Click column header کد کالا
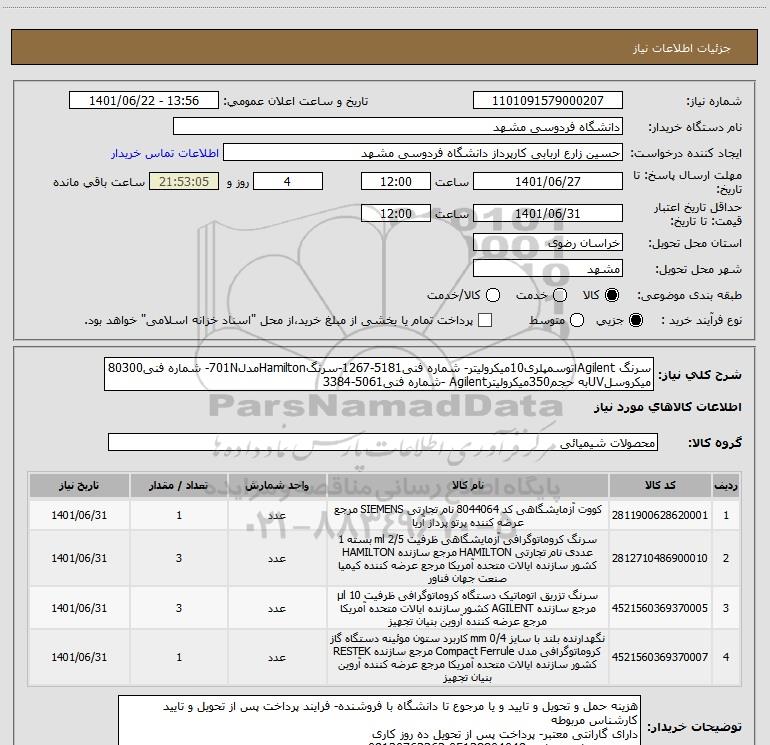 [x=660, y=486]
